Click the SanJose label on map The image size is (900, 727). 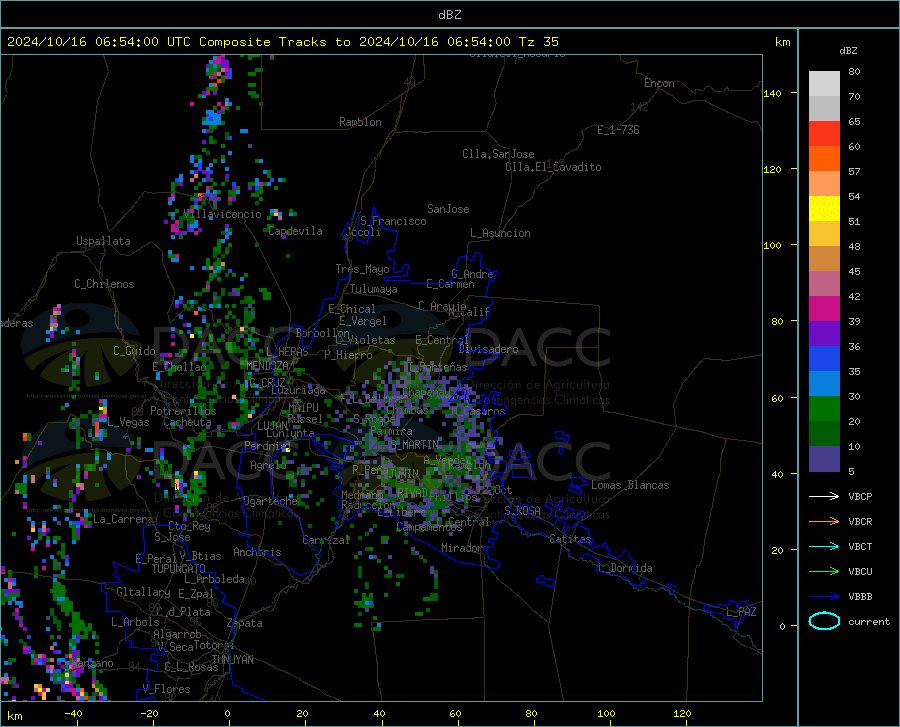click(448, 209)
